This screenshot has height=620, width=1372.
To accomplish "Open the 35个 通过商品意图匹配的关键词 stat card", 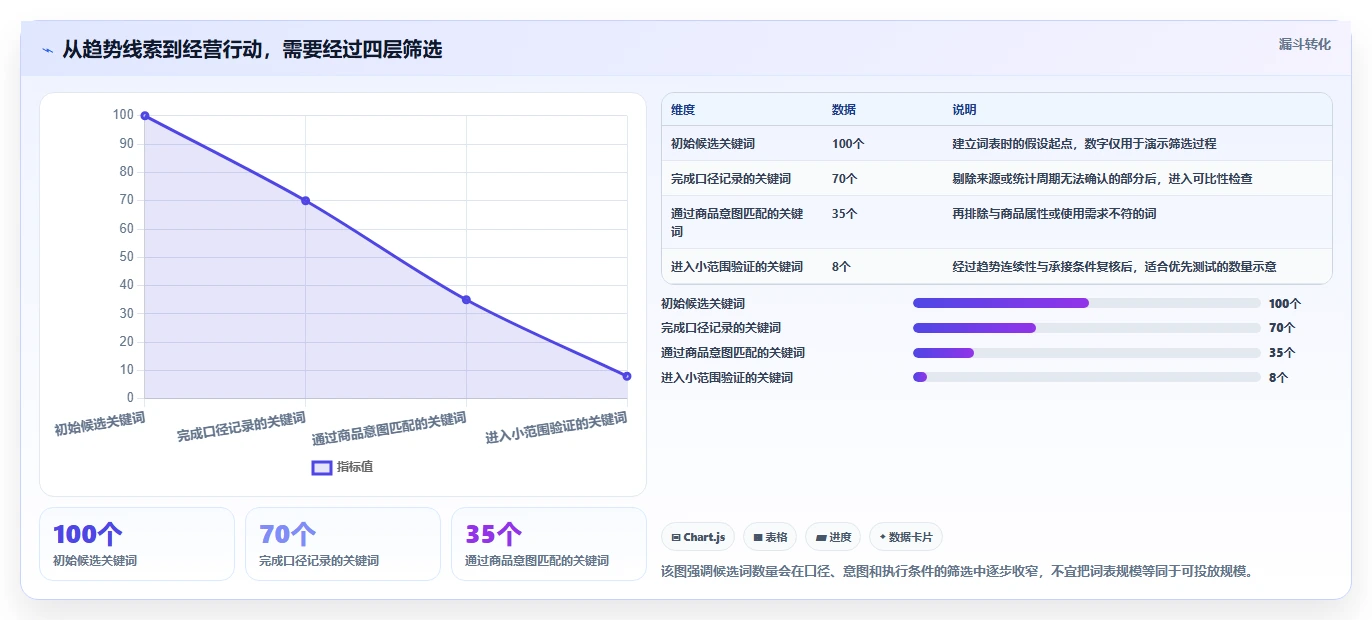I will pyautogui.click(x=549, y=544).
